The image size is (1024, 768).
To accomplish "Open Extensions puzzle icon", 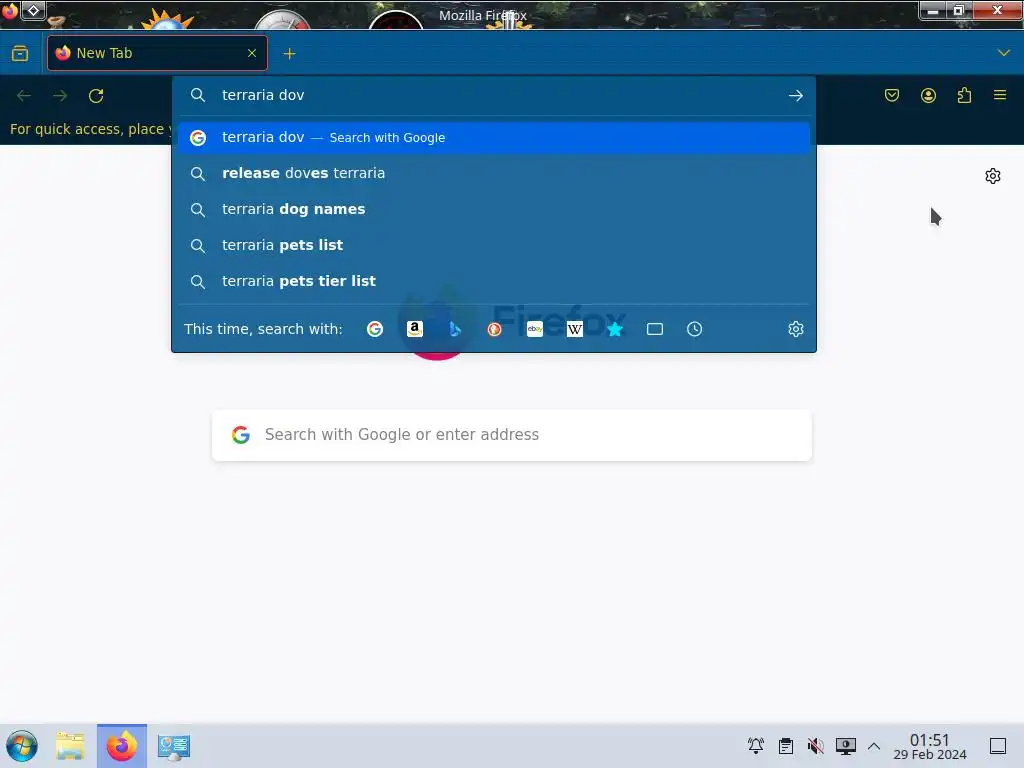I will click(x=964, y=96).
